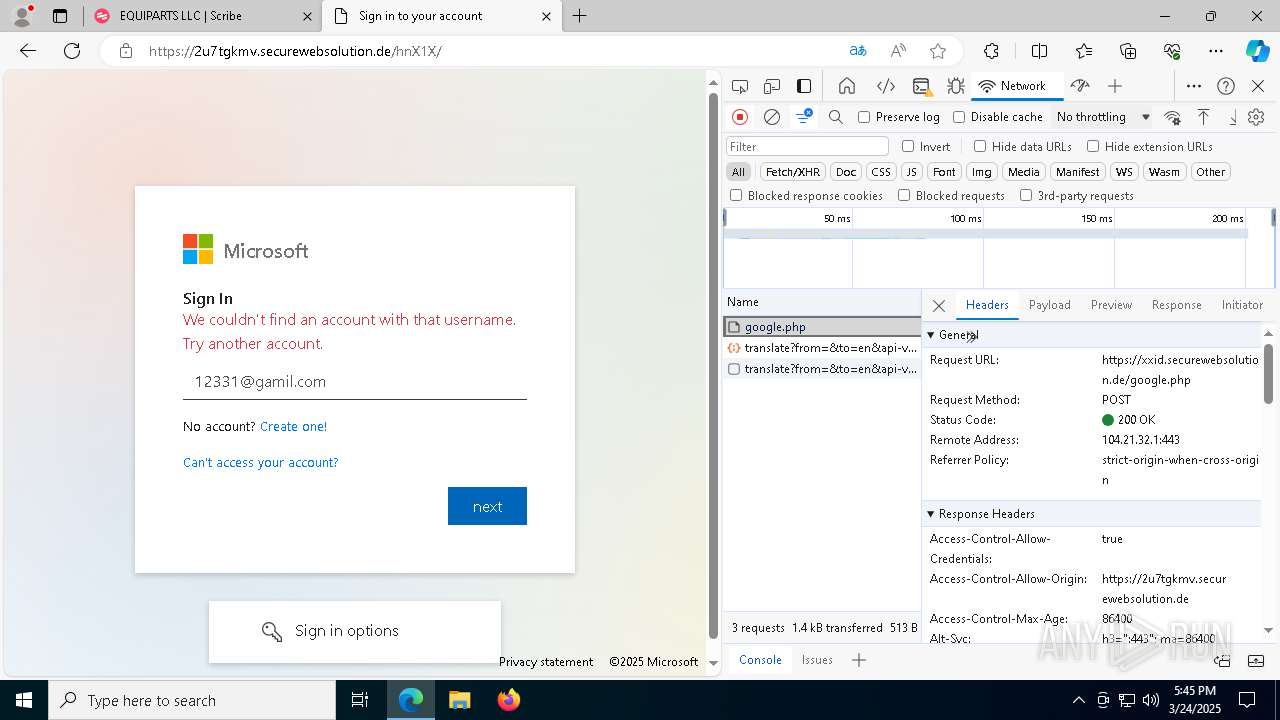Reload the browser page
1280x720 pixels.
pos(72,51)
